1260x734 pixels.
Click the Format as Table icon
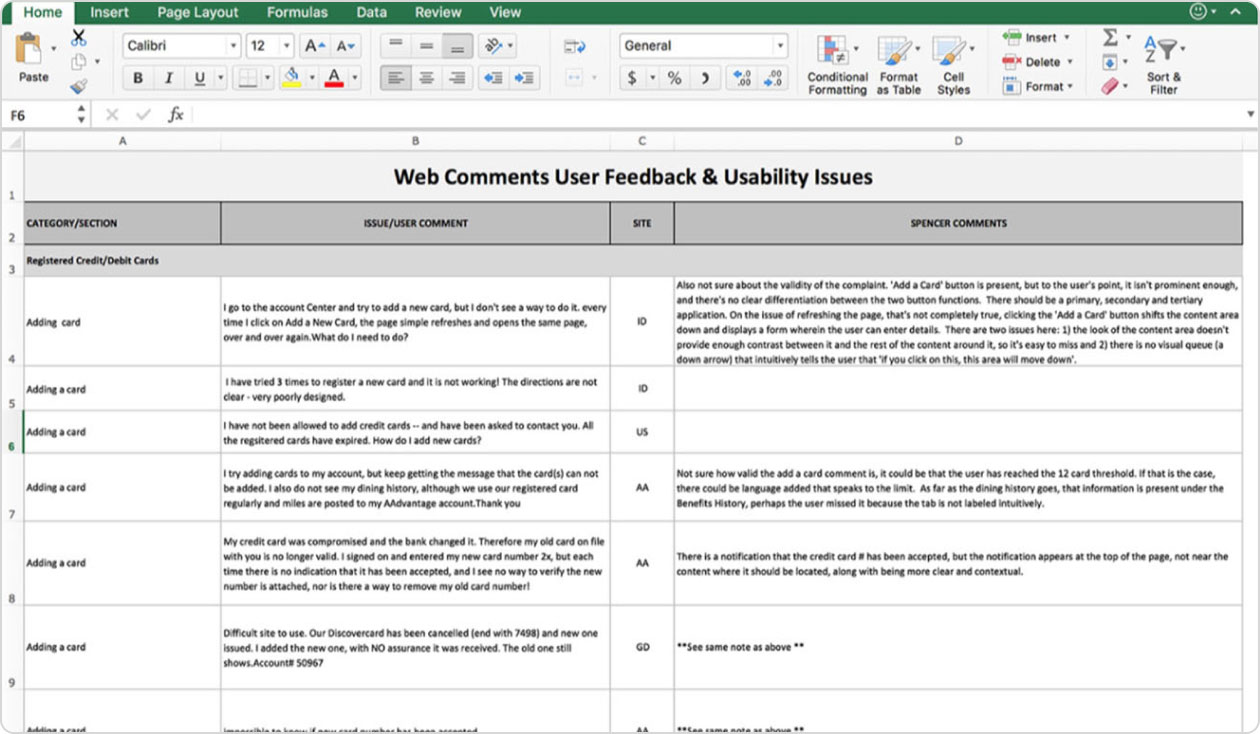[898, 66]
